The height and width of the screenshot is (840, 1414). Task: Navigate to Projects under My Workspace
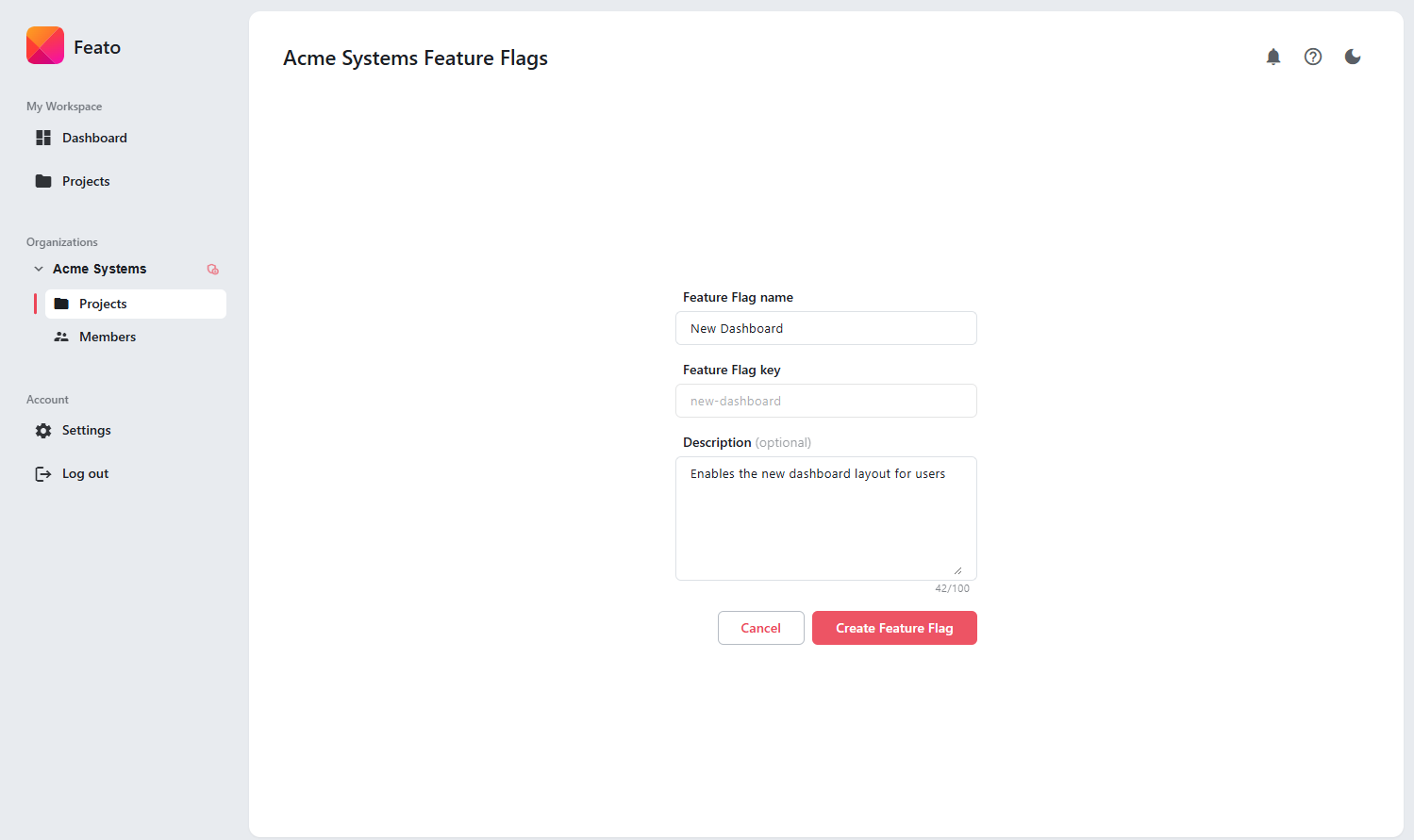pos(86,181)
